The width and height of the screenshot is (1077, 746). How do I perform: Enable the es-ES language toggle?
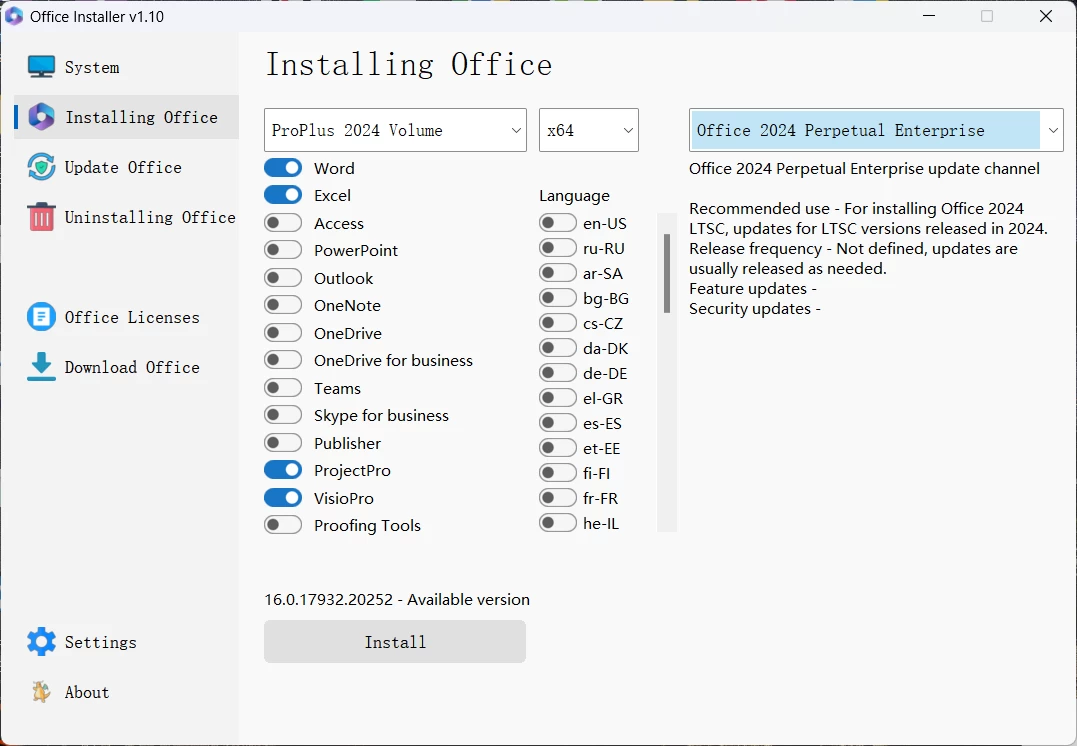pyautogui.click(x=558, y=422)
